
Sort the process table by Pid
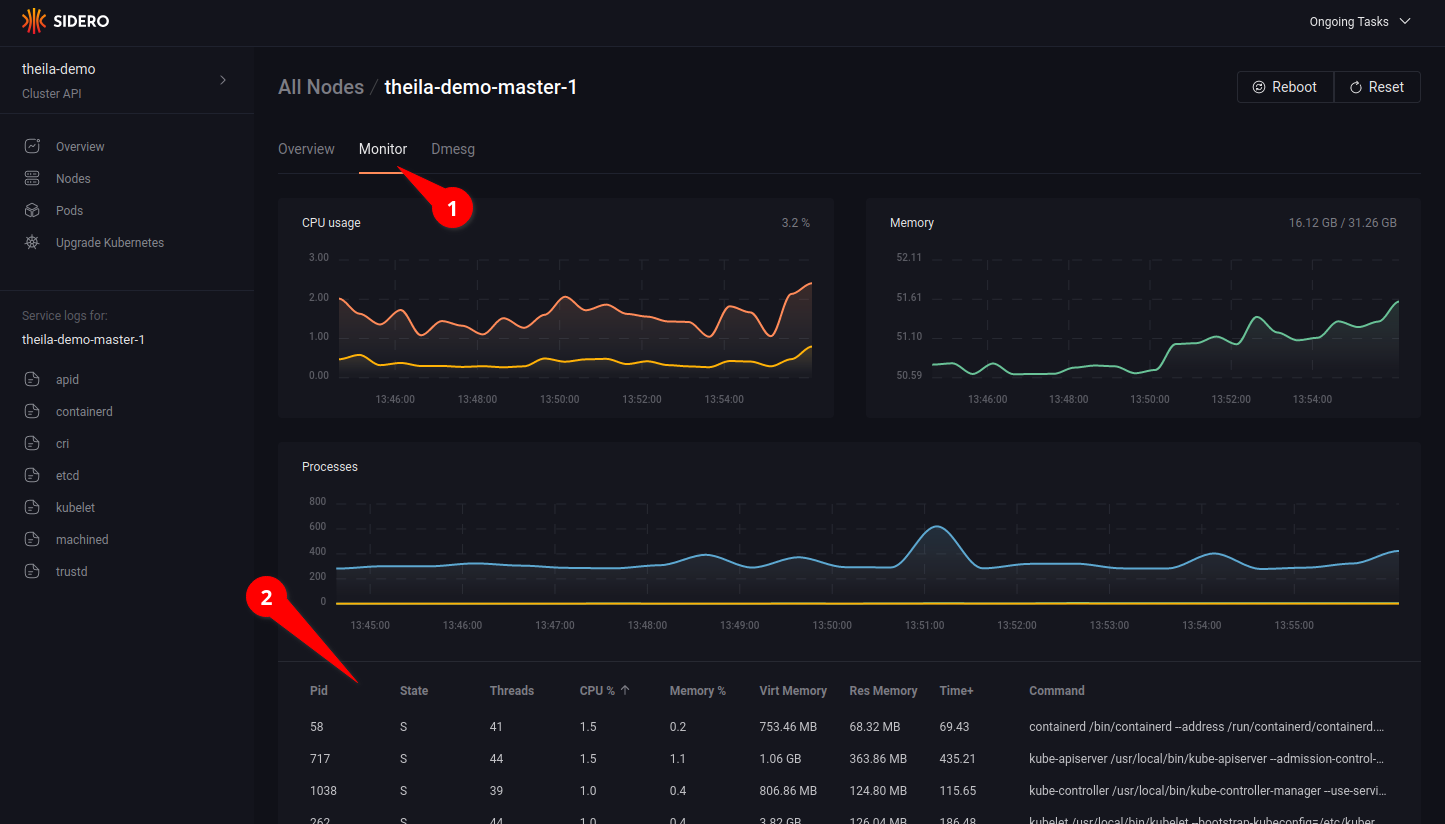tap(319, 691)
